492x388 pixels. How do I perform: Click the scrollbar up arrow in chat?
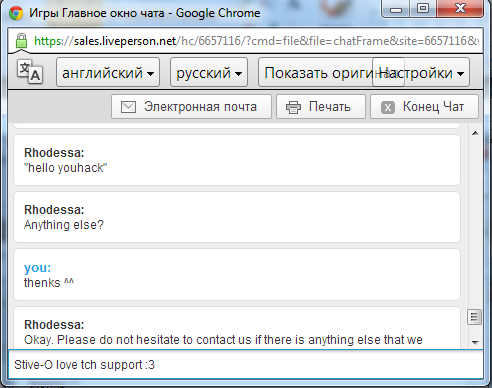475,133
